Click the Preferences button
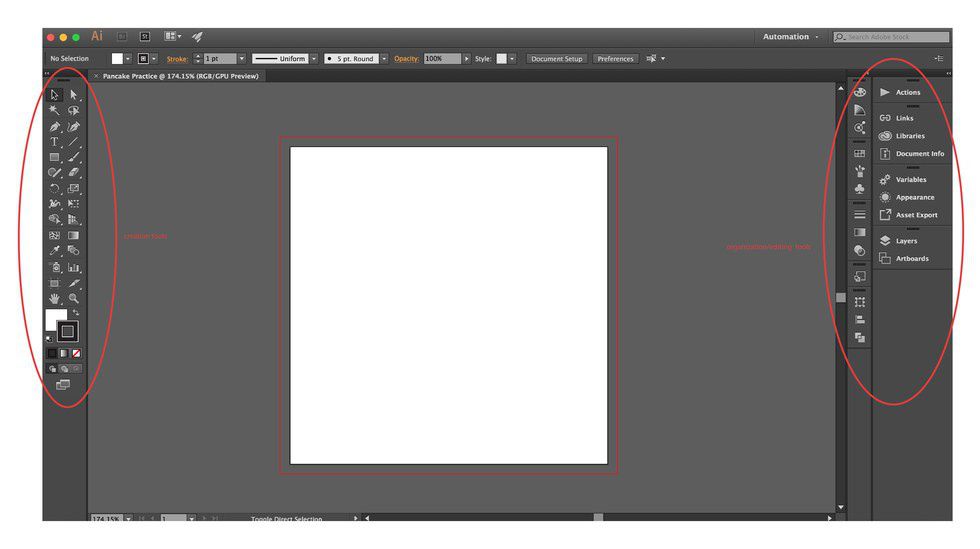The width and height of the screenshot is (980, 549). (x=615, y=59)
